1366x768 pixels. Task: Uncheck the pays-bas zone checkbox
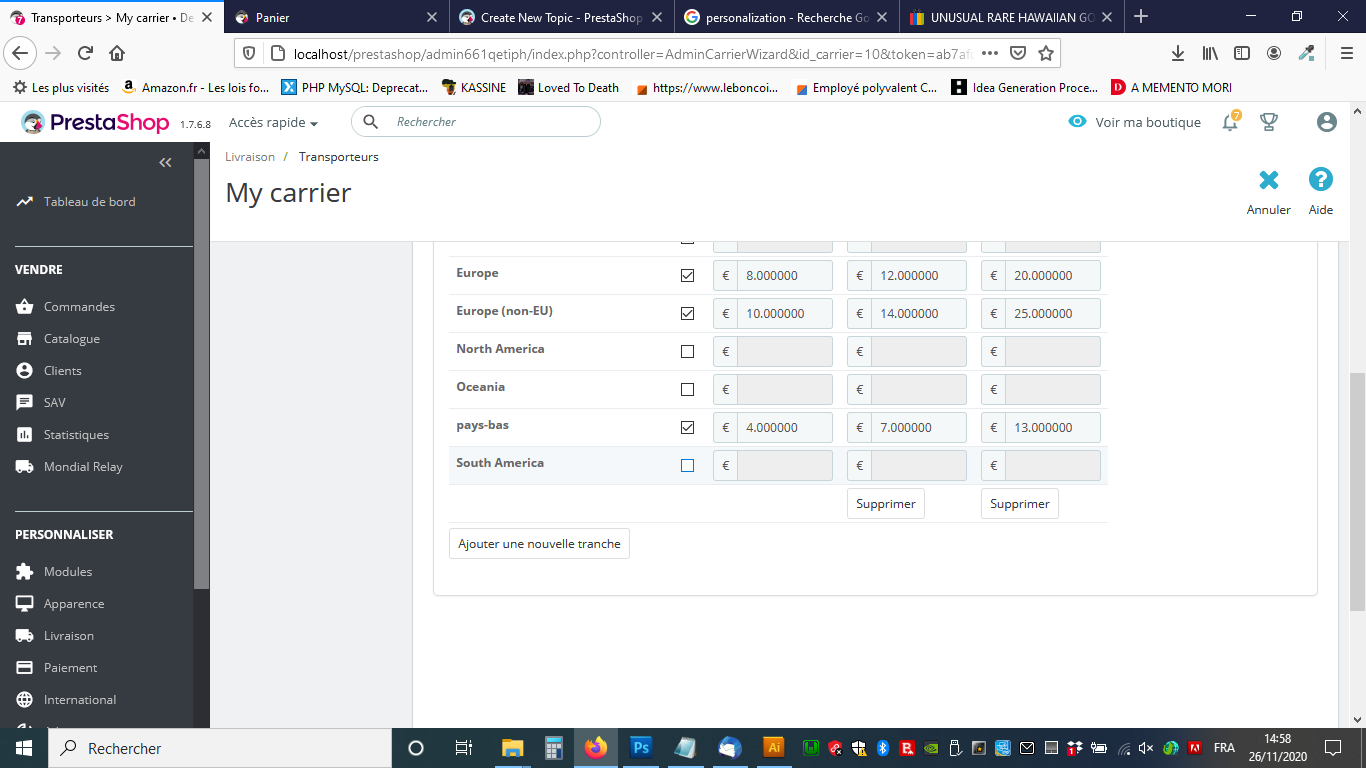click(687, 428)
